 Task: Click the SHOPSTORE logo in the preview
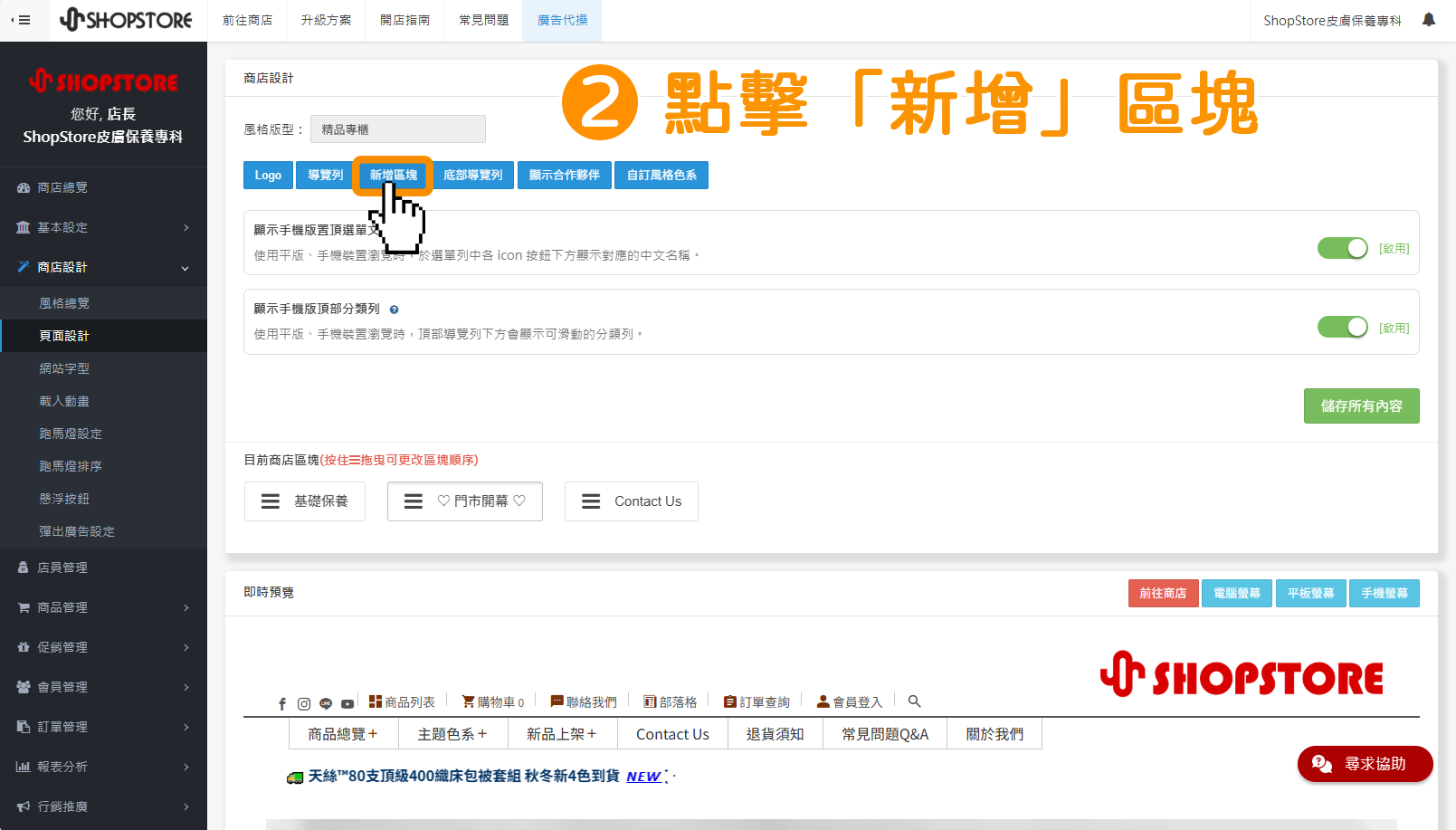click(1242, 675)
